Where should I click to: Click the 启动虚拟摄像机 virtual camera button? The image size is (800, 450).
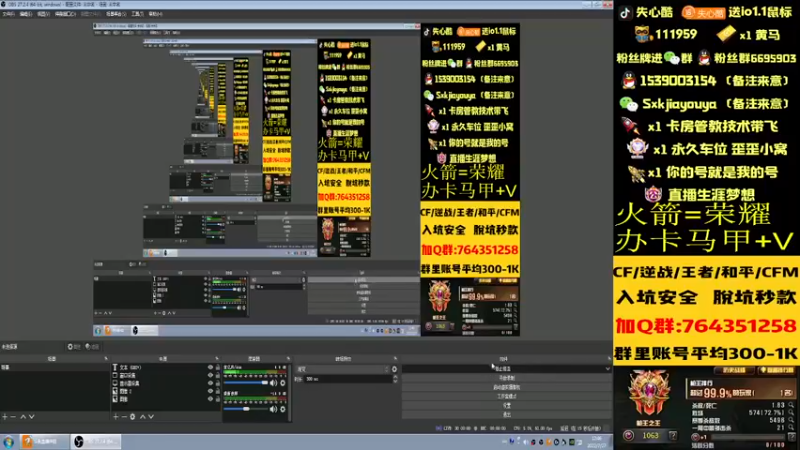tap(506, 387)
